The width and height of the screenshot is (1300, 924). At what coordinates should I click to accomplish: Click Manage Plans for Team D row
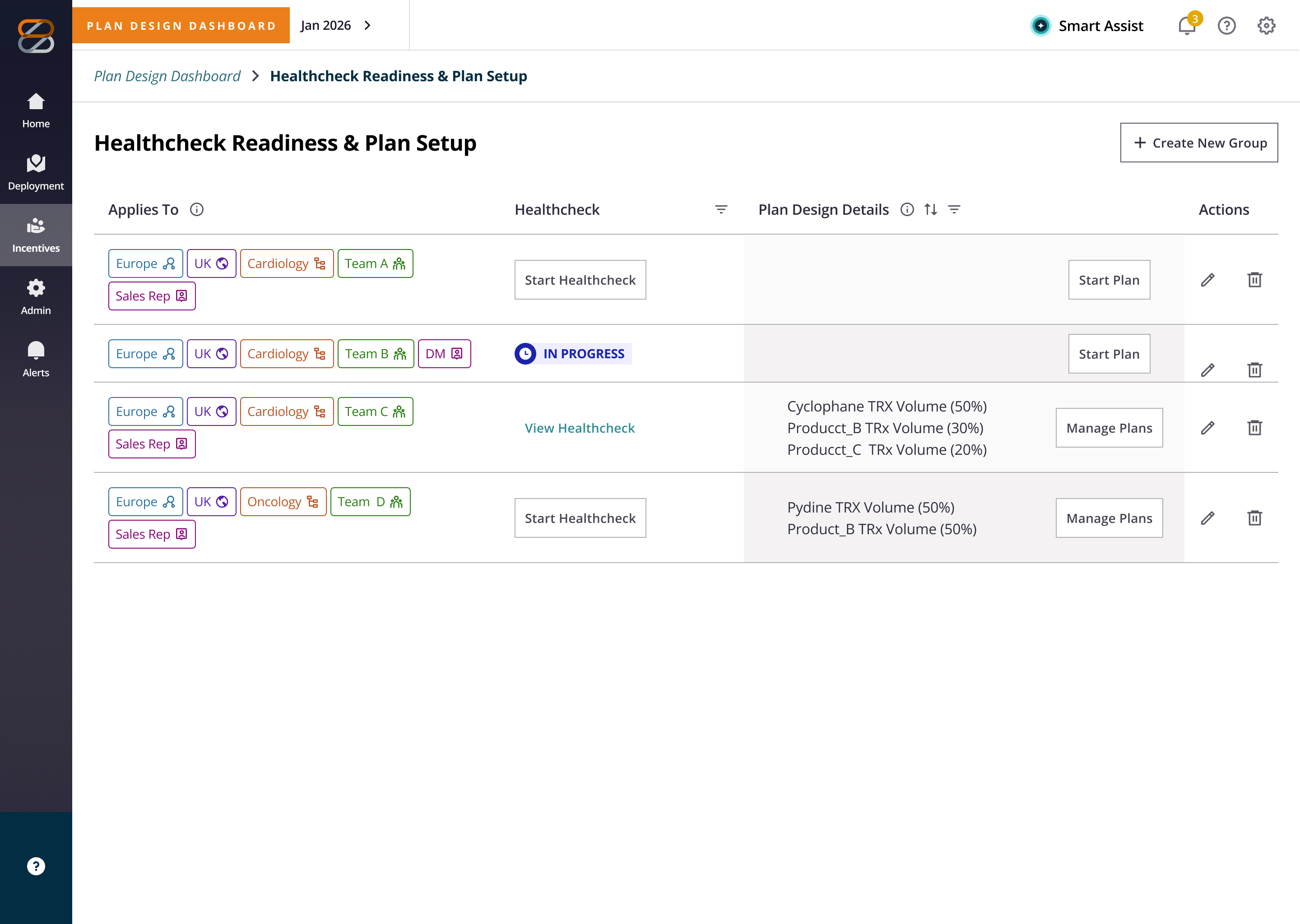point(1109,518)
